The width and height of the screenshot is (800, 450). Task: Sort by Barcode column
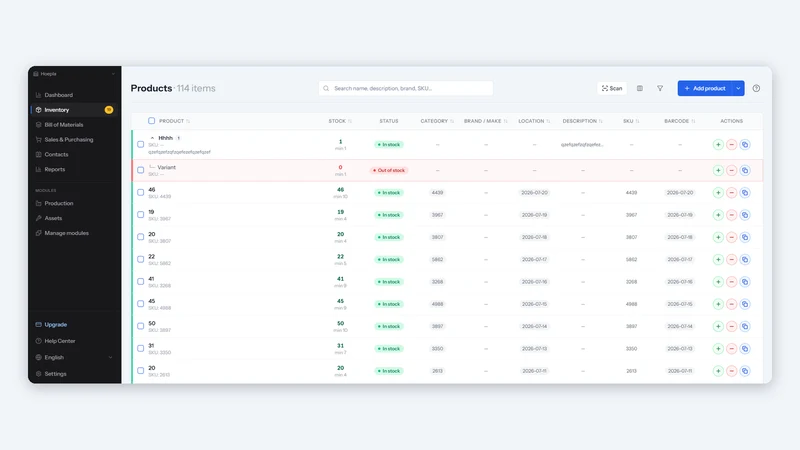680,121
